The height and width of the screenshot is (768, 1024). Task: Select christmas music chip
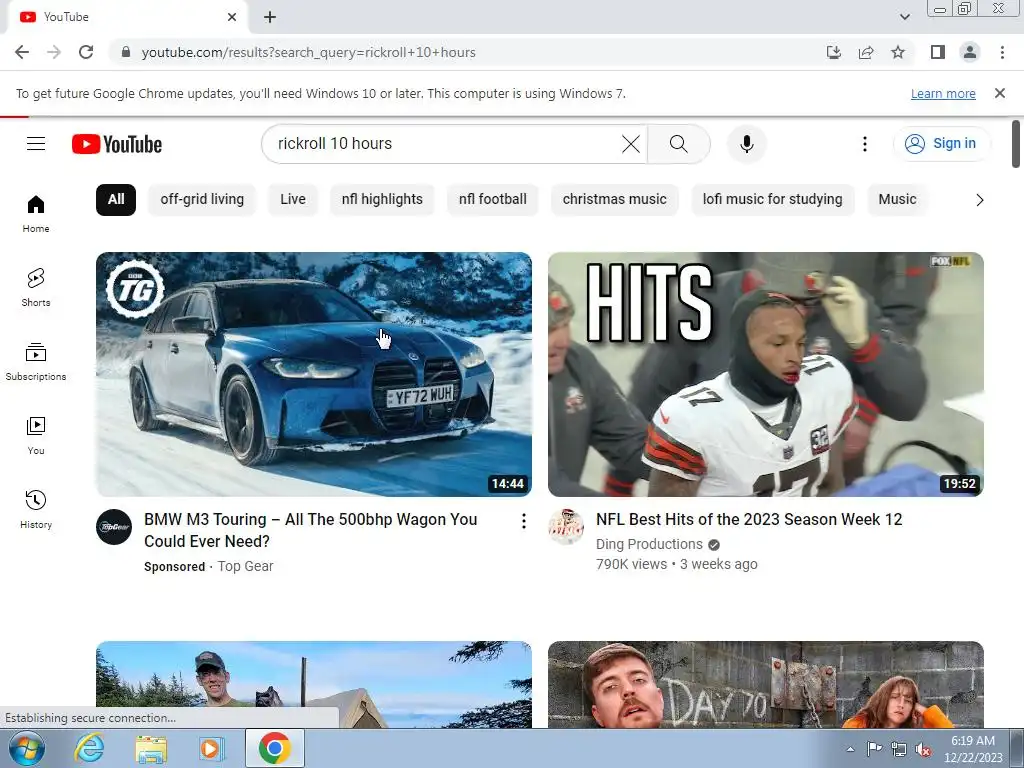coord(615,199)
